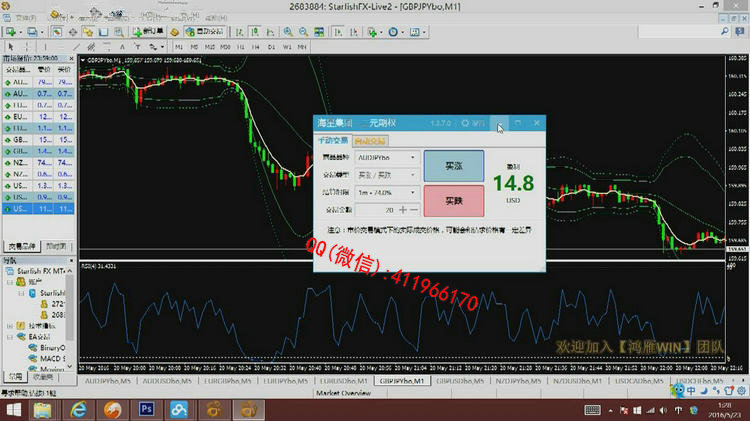Switch to the second orange dialog tab
This screenshot has width=750, height=421.
point(370,141)
